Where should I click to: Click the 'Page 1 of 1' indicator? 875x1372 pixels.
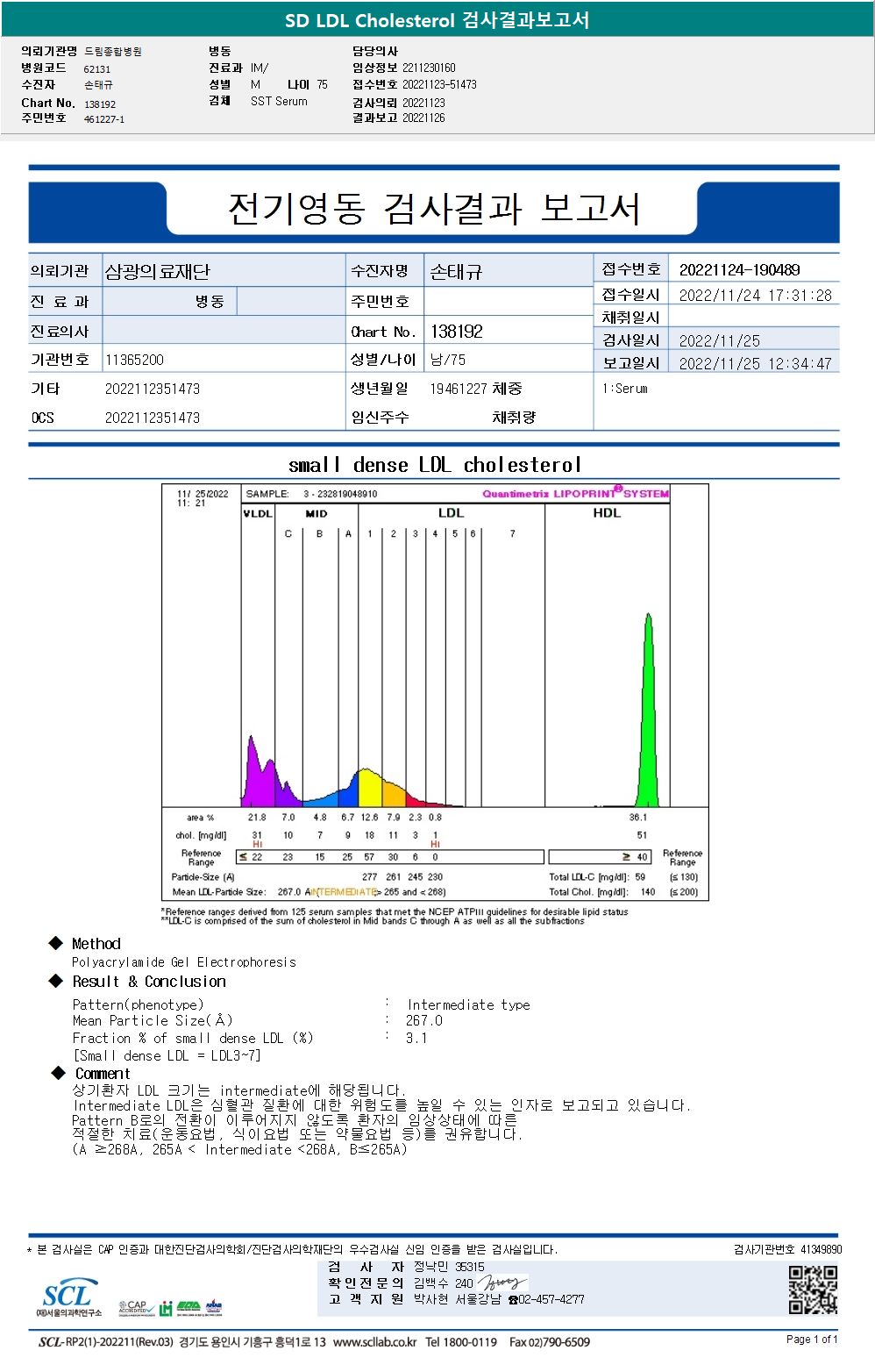812,1340
